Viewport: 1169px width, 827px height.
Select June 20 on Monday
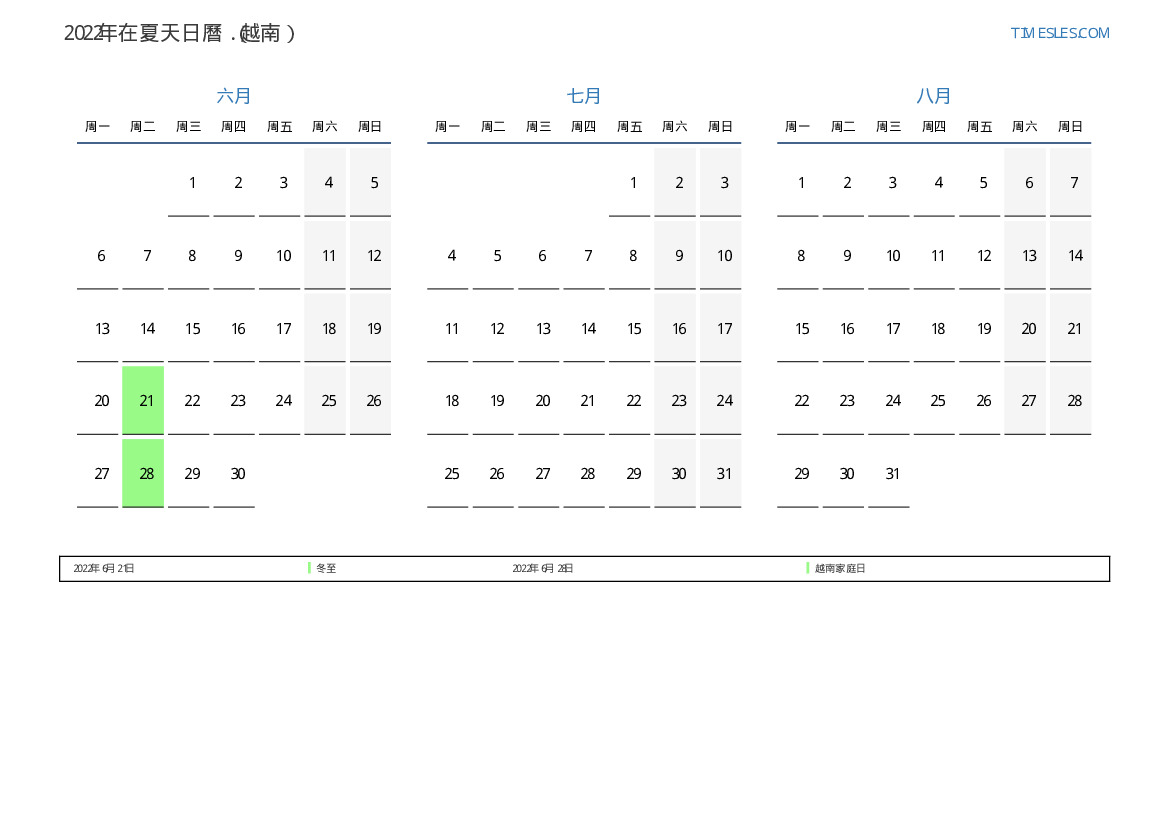[98, 400]
